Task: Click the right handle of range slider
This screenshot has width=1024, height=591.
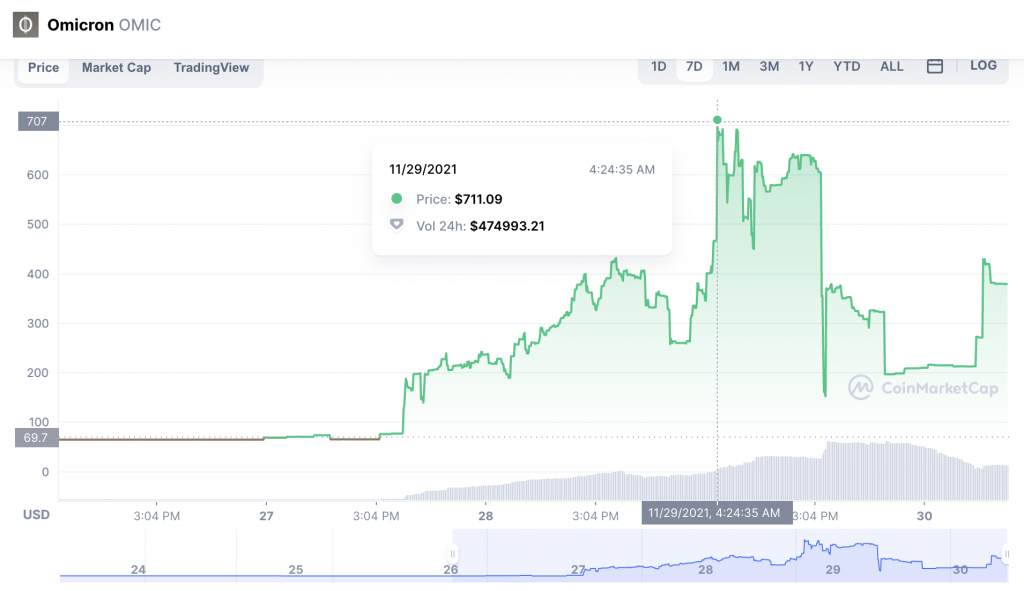Action: click(x=1008, y=552)
